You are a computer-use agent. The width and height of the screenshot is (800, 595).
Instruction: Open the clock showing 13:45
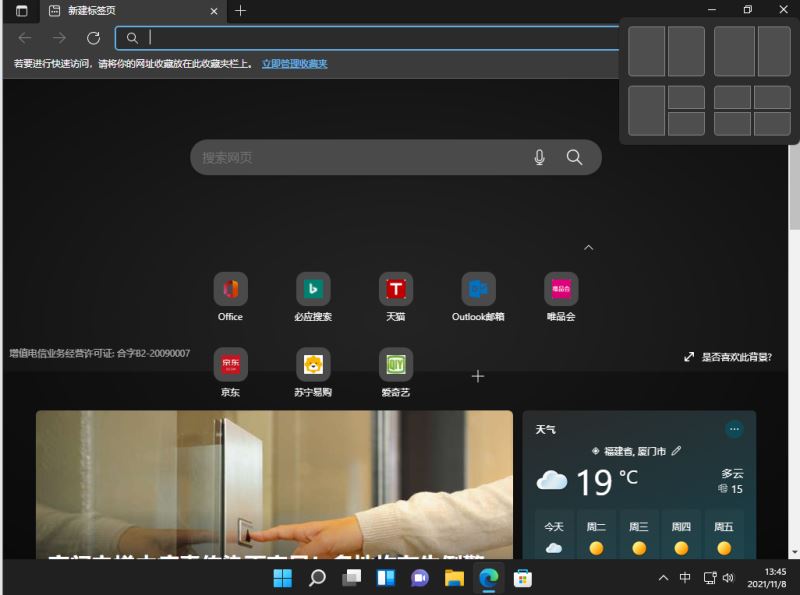tap(767, 578)
